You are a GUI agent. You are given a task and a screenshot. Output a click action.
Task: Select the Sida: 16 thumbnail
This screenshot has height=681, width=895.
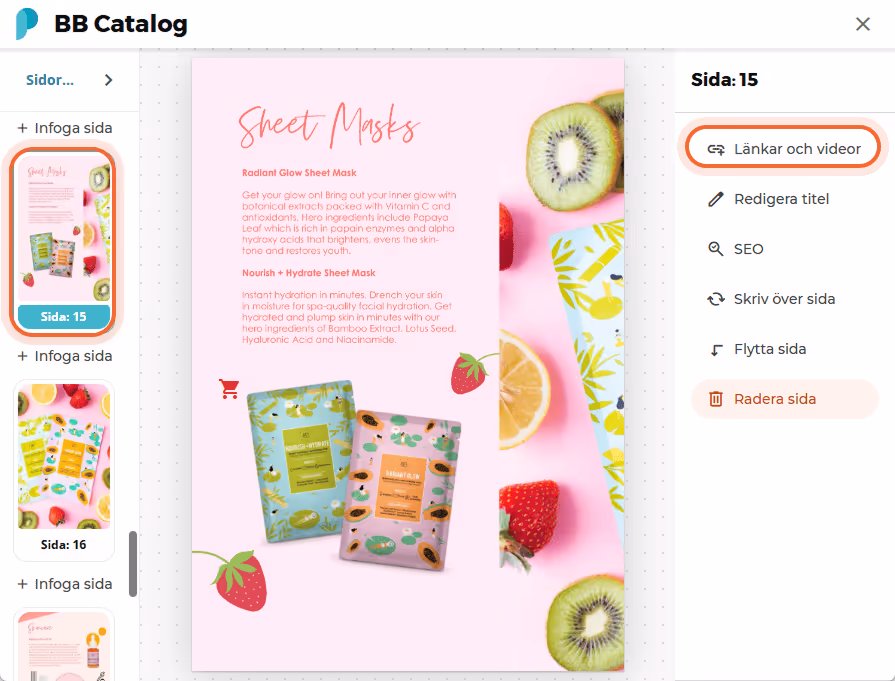63,470
